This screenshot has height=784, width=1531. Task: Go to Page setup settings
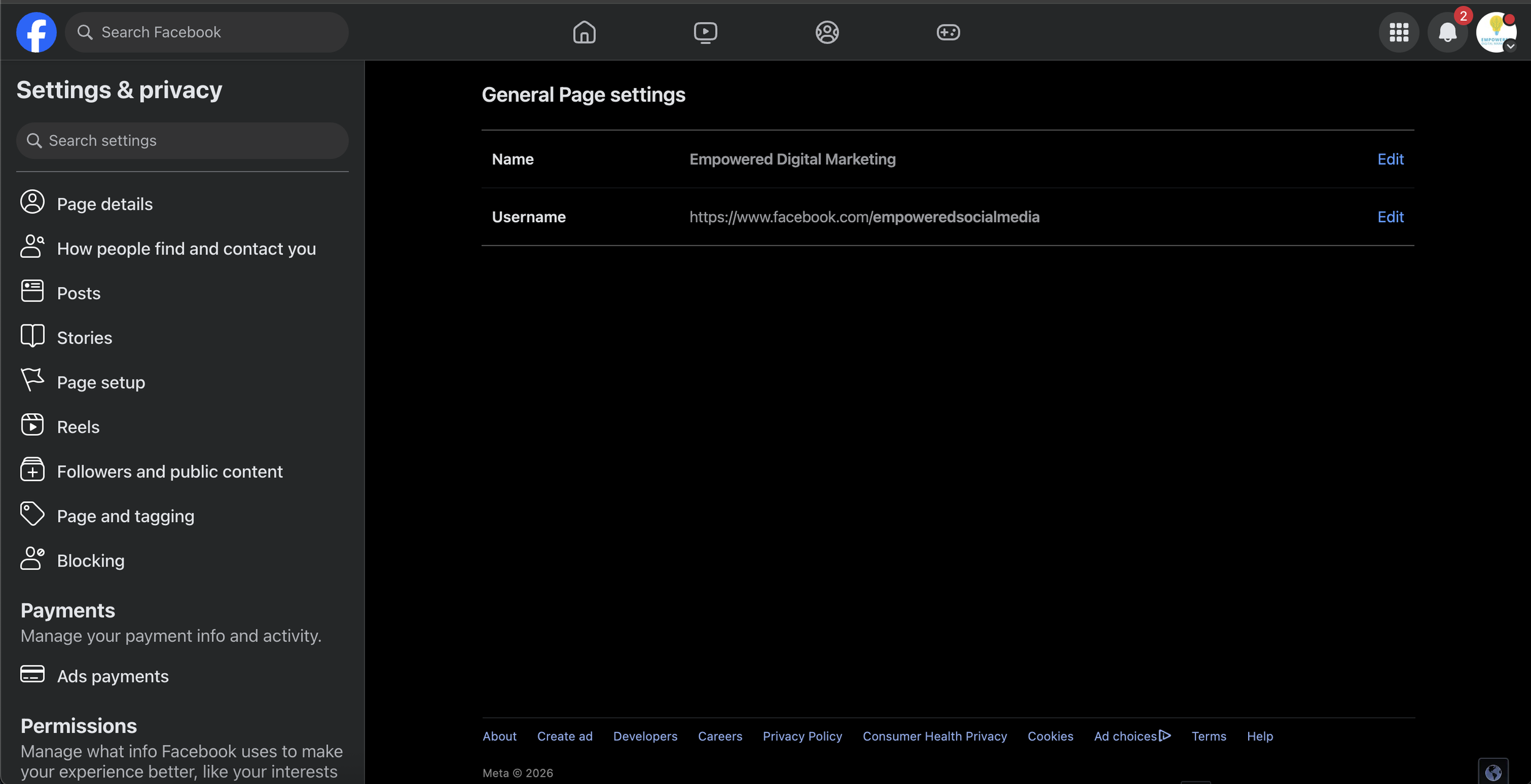tap(101, 383)
